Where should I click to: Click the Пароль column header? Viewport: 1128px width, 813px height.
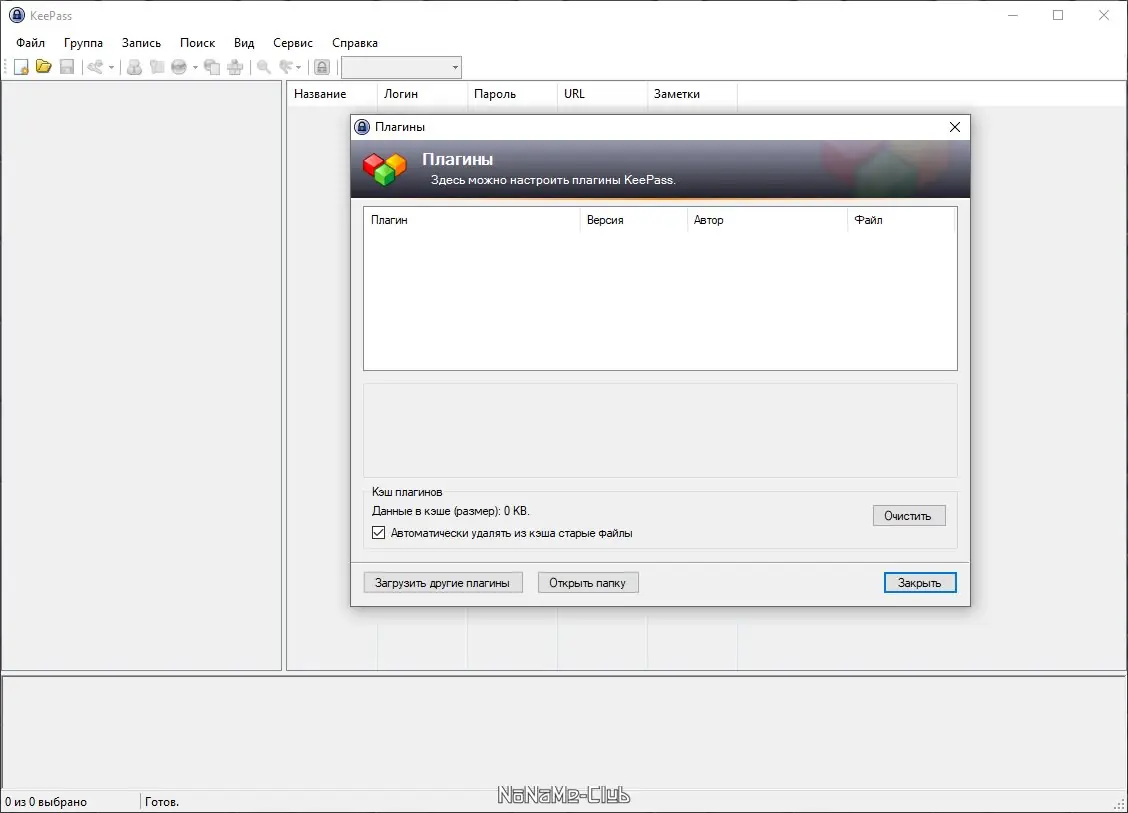[512, 94]
